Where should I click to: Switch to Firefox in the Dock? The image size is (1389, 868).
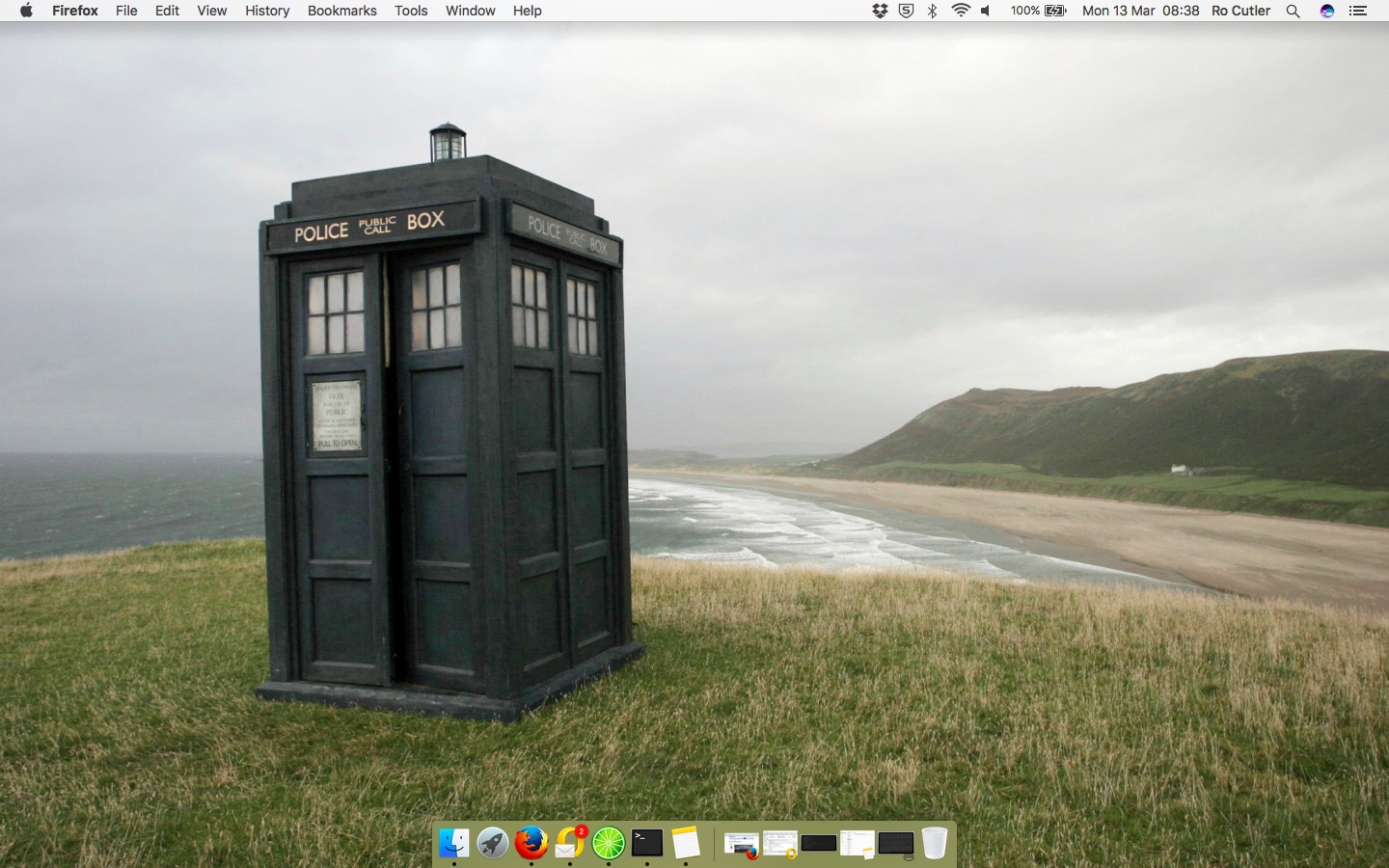(531, 843)
